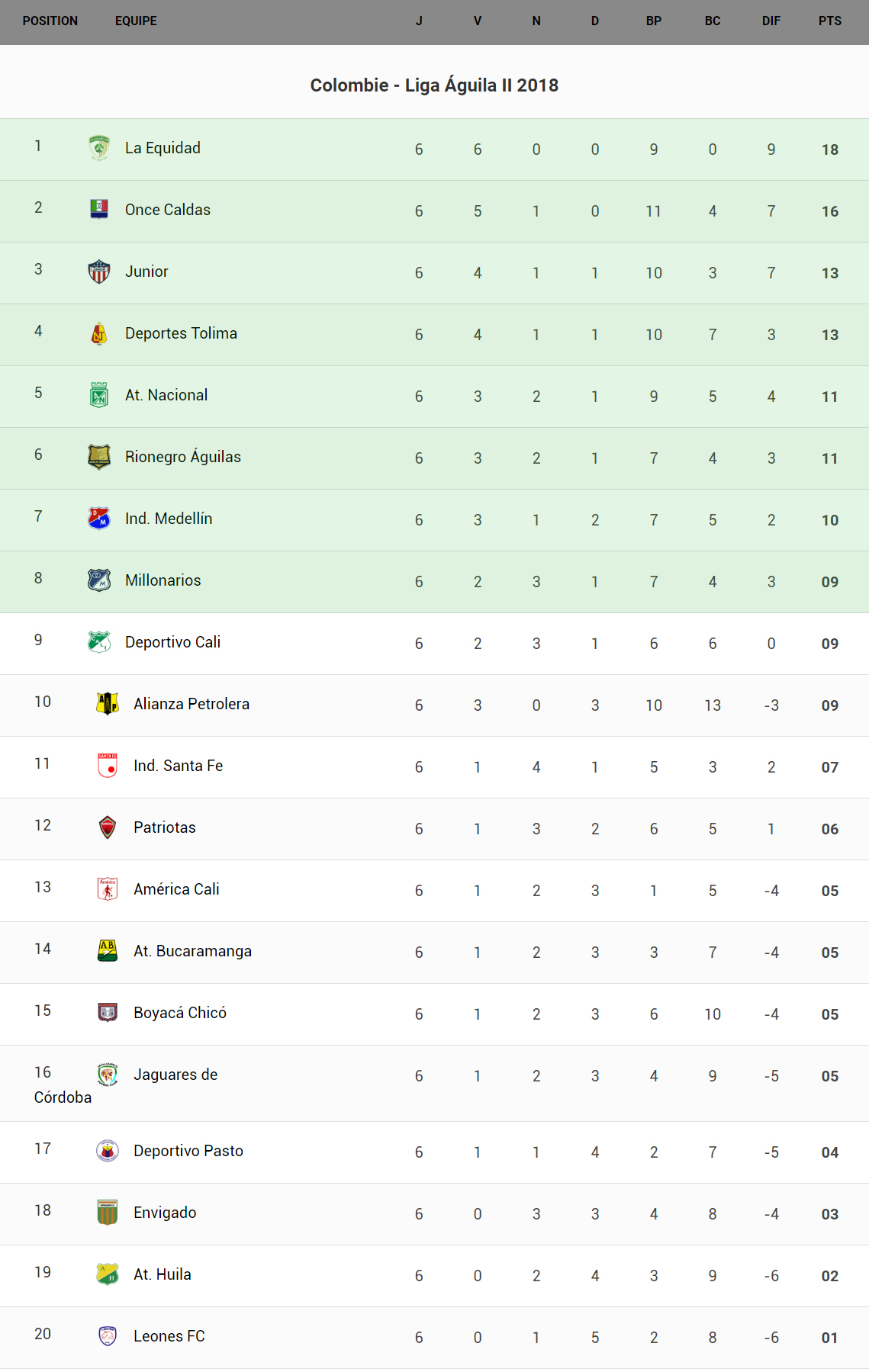Viewport: 869px width, 1372px height.
Task: Open the Boyacá Chicó team link
Action: click(180, 1013)
